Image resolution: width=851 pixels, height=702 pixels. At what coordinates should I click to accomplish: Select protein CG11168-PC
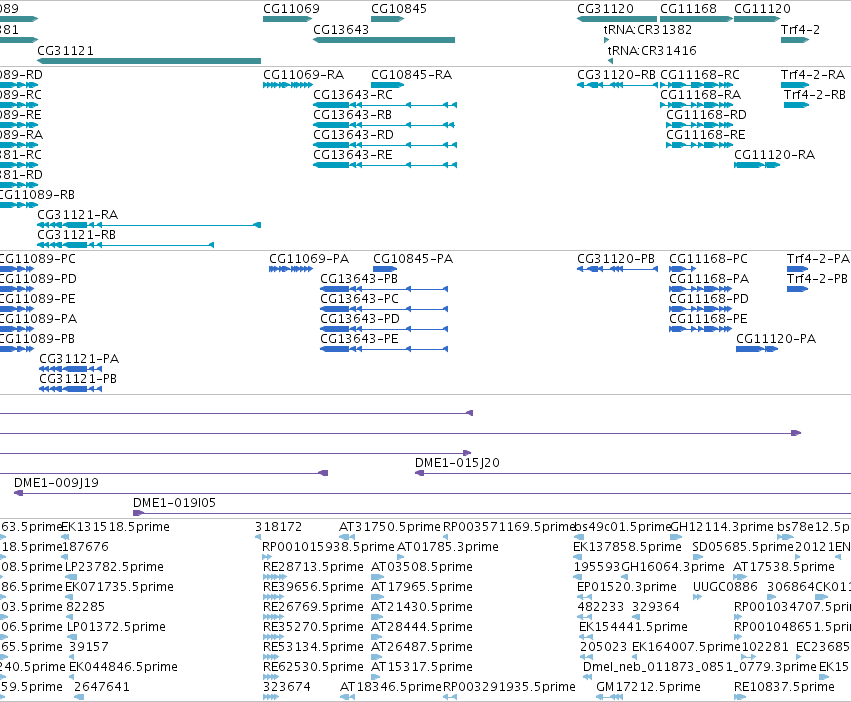coord(683,269)
